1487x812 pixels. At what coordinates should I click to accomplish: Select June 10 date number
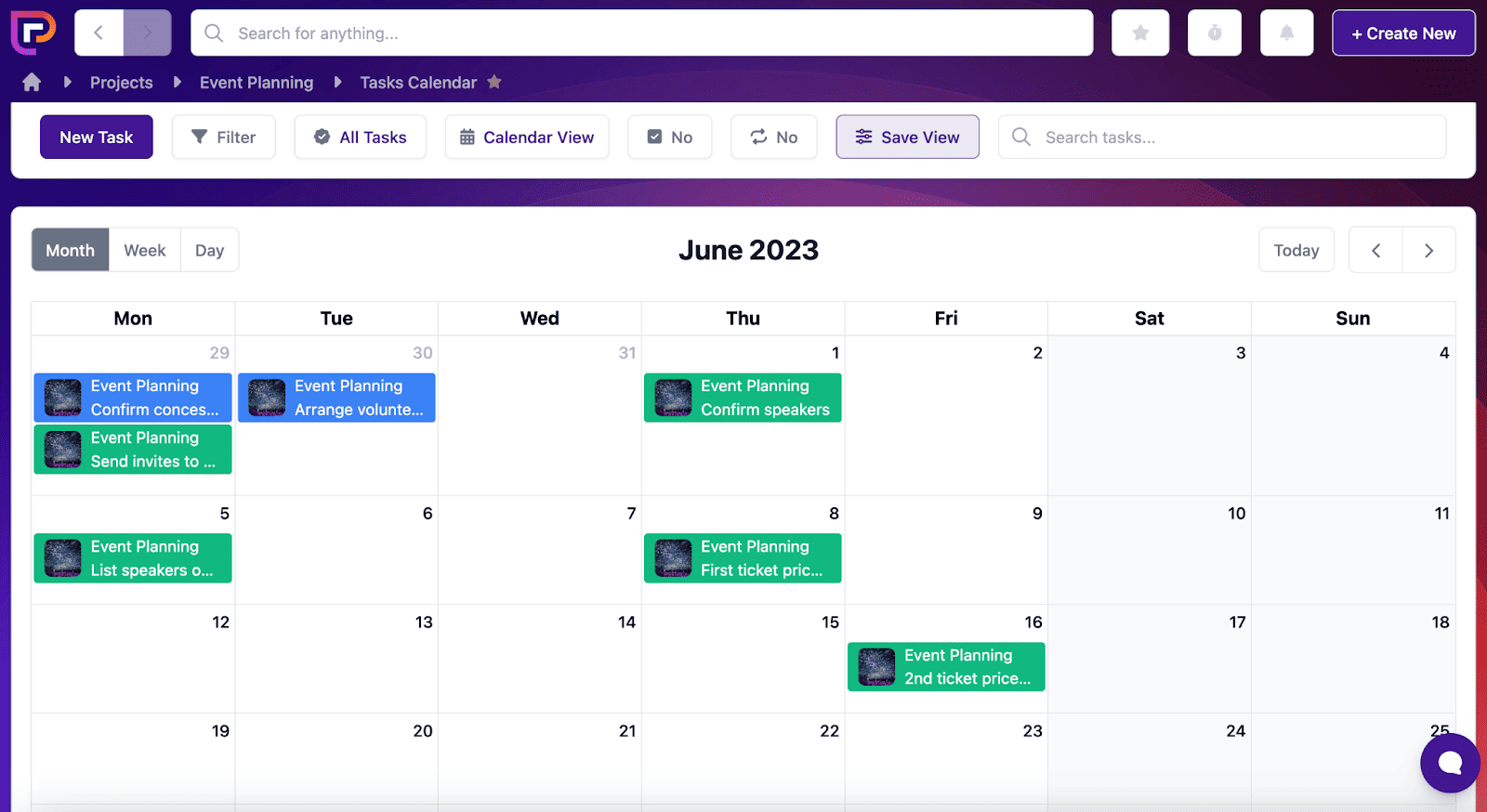pos(1236,513)
